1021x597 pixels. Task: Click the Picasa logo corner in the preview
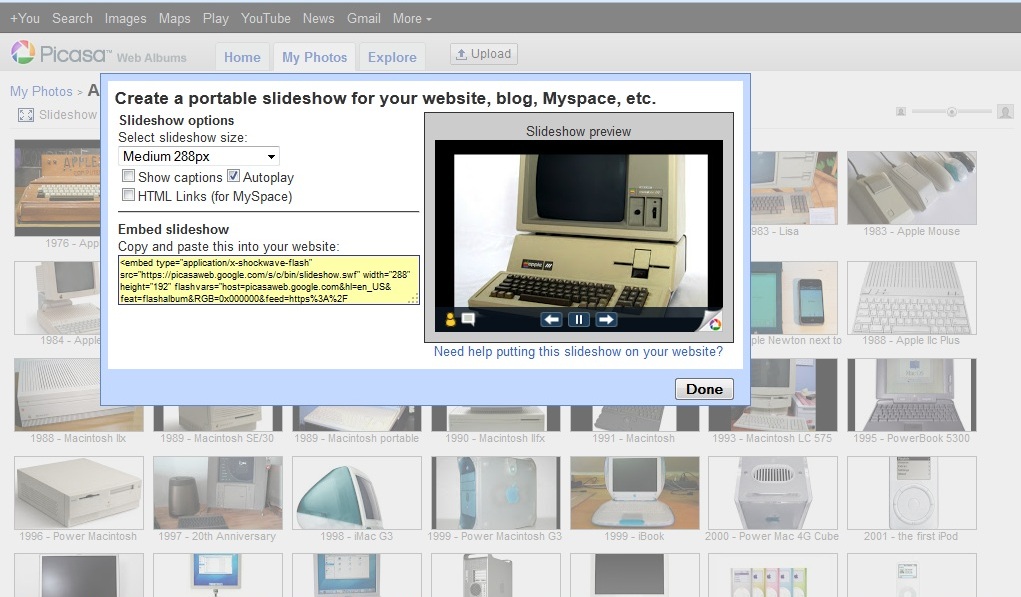pyautogui.click(x=713, y=322)
